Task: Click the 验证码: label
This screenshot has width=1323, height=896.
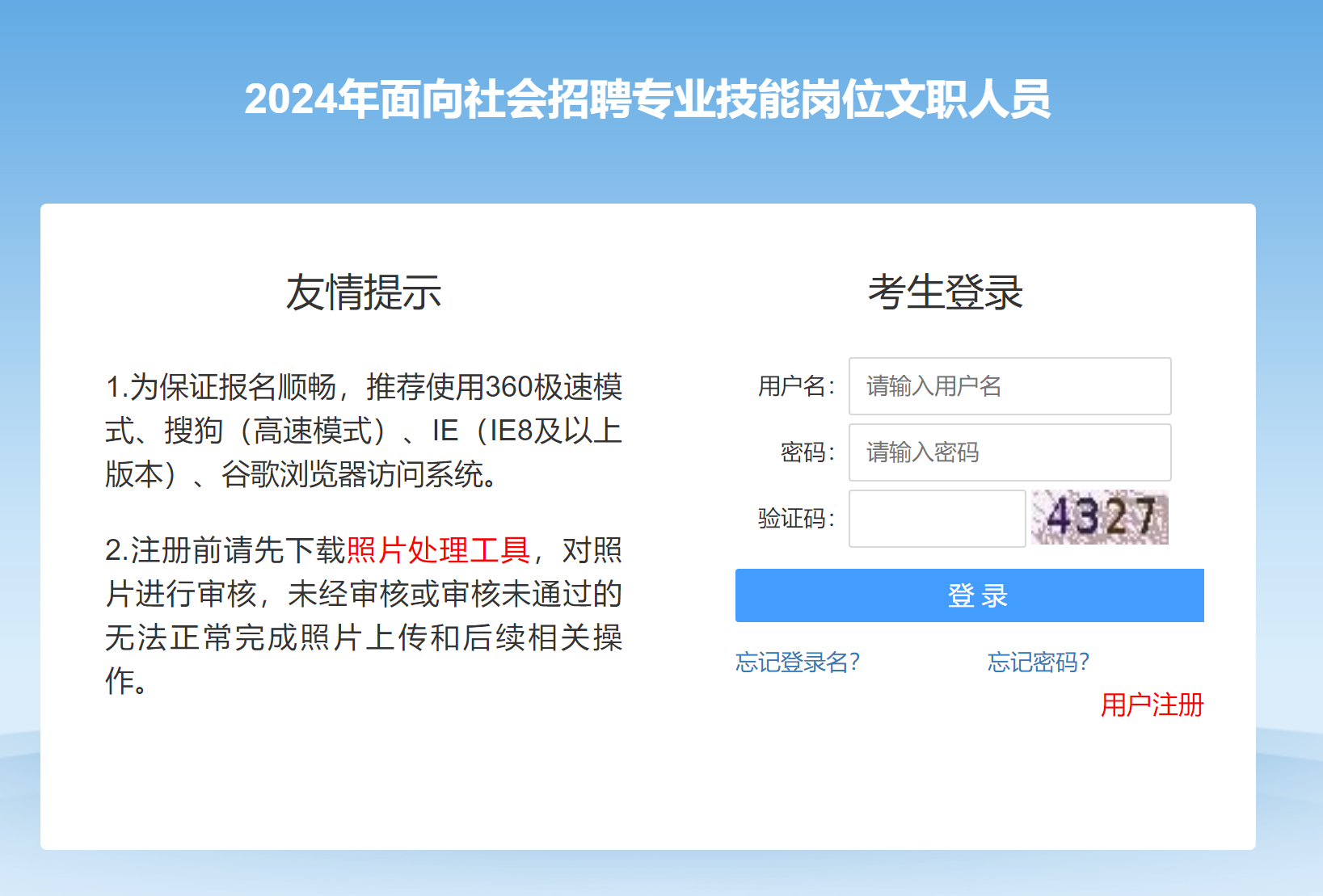Action: point(796,519)
